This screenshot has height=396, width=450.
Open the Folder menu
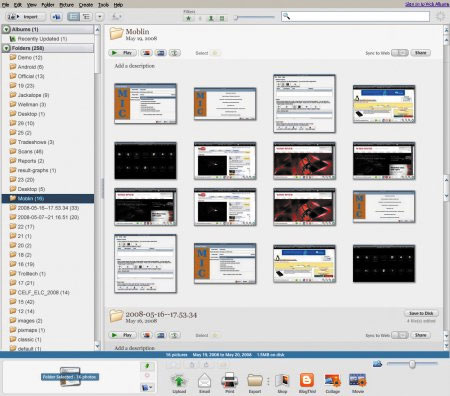pos(48,5)
